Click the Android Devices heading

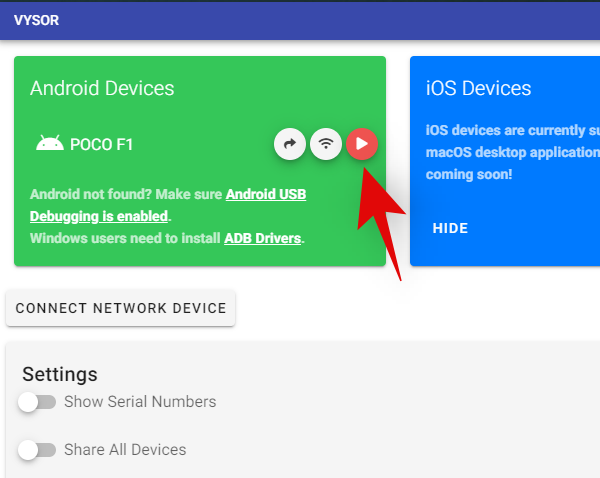[102, 88]
